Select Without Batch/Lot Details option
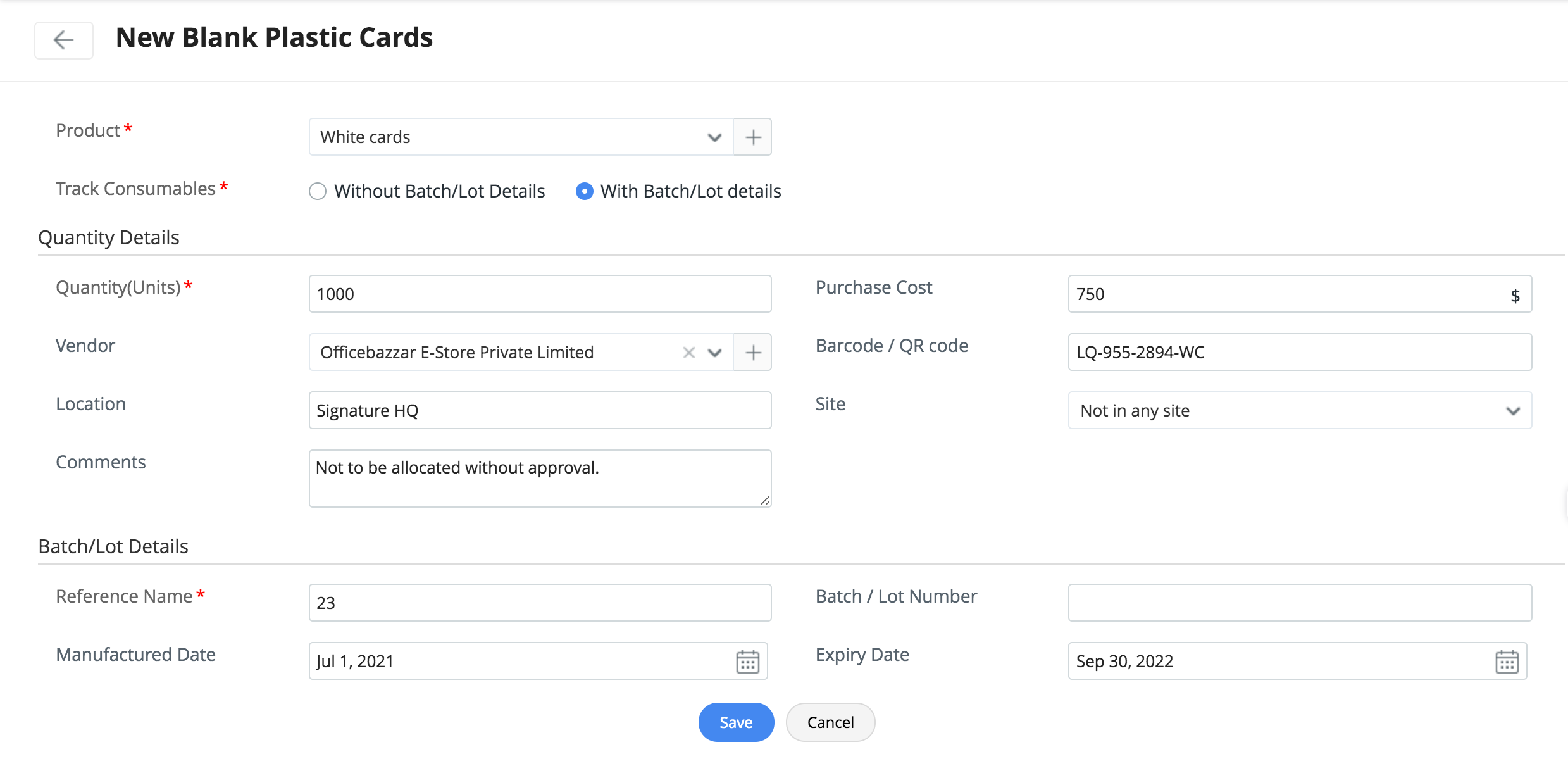 [318, 191]
